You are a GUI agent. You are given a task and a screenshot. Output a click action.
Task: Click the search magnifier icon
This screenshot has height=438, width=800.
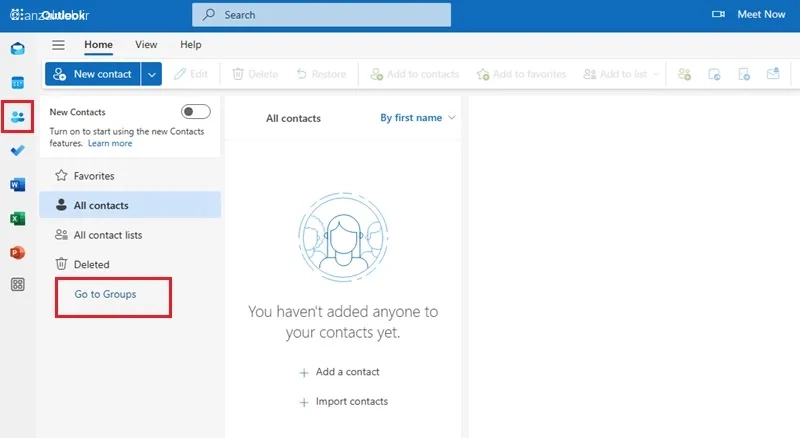pyautogui.click(x=208, y=15)
